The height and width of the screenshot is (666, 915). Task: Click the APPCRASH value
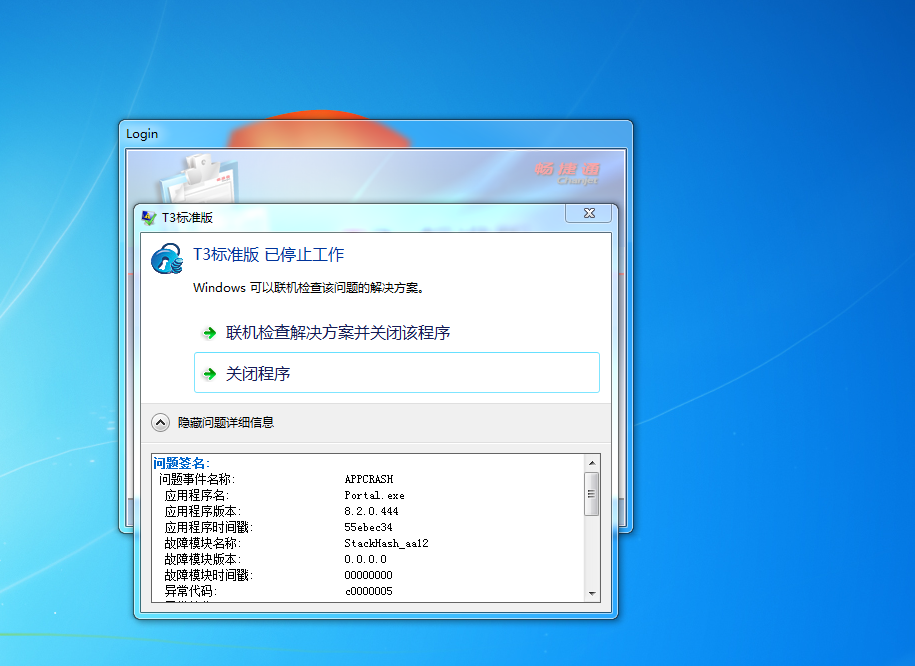(369, 479)
